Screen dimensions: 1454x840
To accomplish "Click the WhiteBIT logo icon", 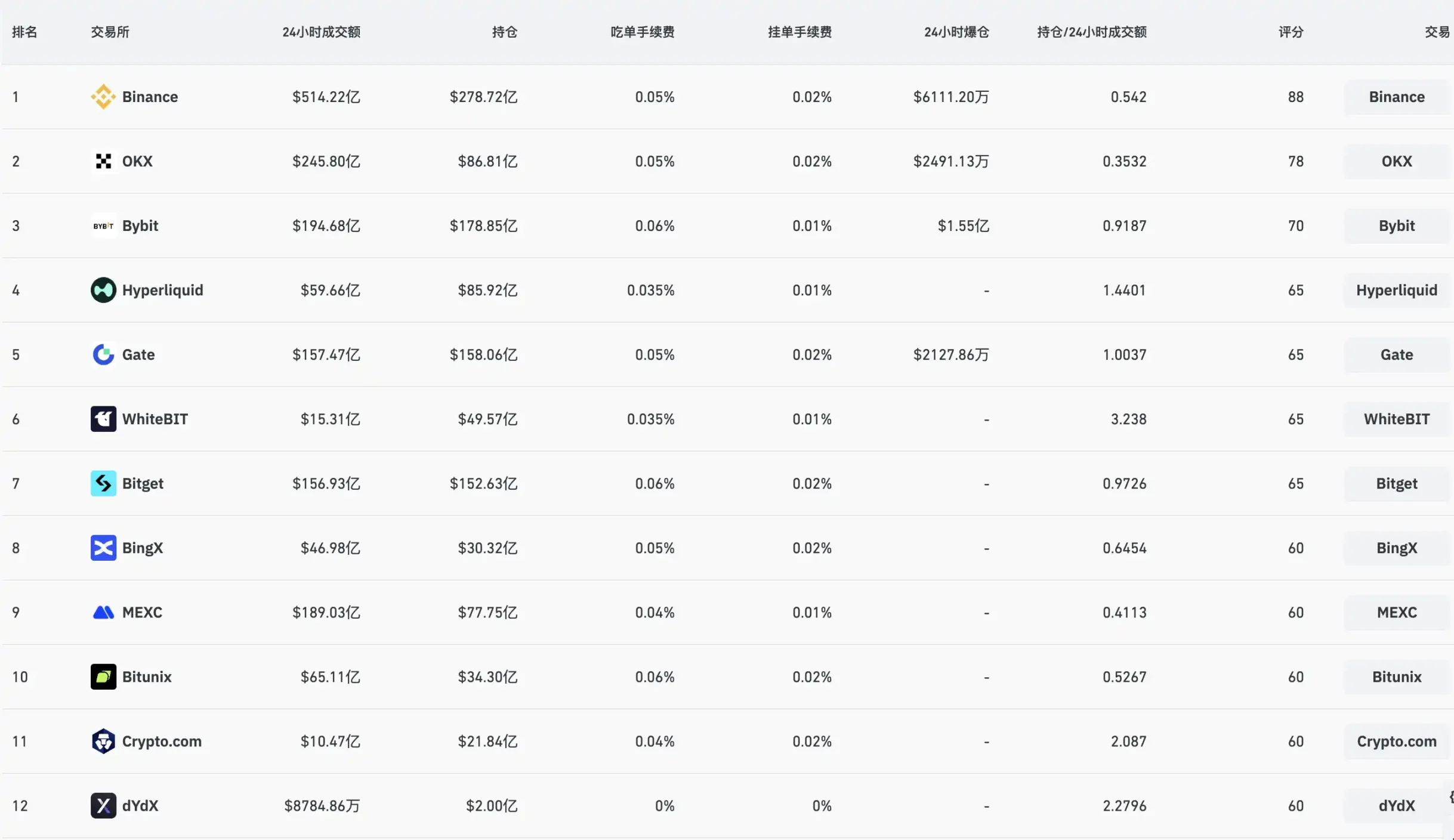I will pyautogui.click(x=103, y=419).
